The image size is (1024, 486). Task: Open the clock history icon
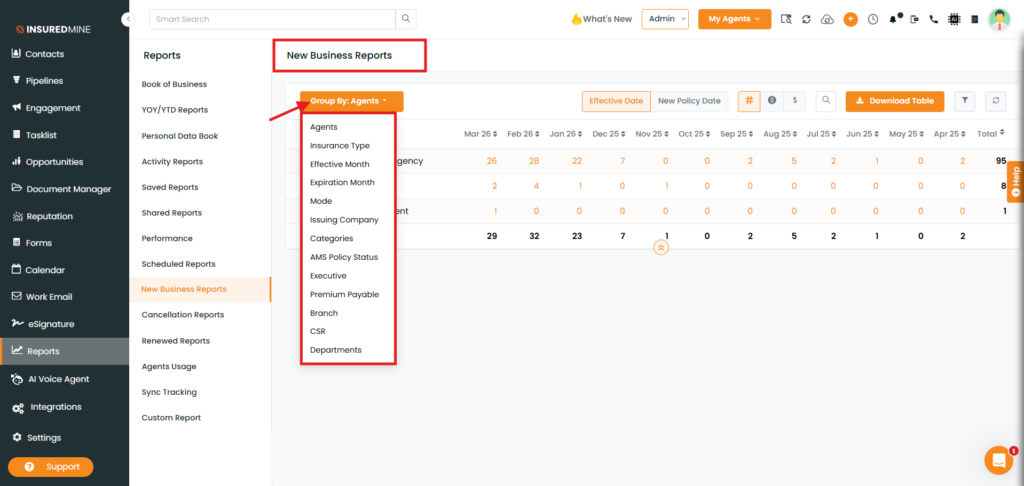tap(872, 19)
